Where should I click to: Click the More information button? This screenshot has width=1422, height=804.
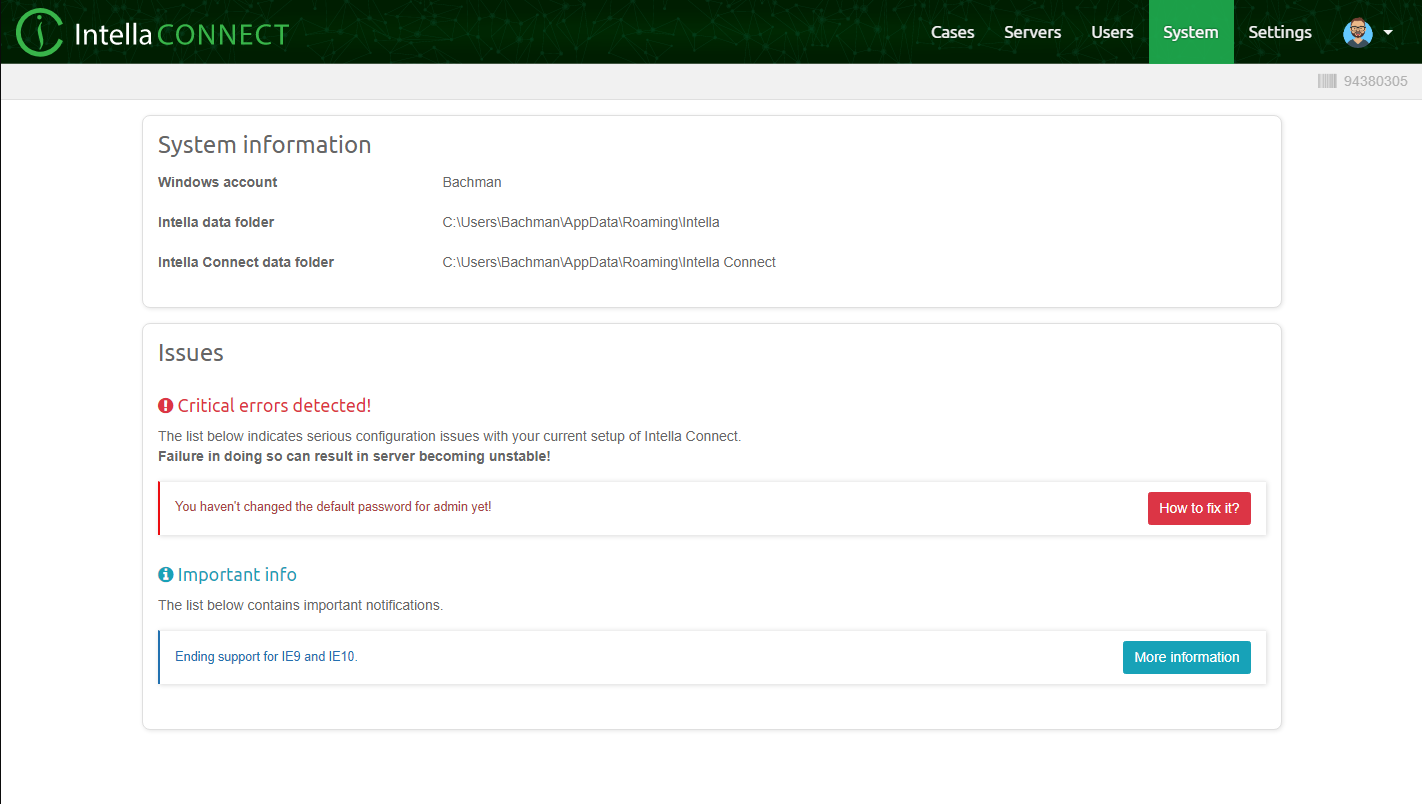(1186, 657)
